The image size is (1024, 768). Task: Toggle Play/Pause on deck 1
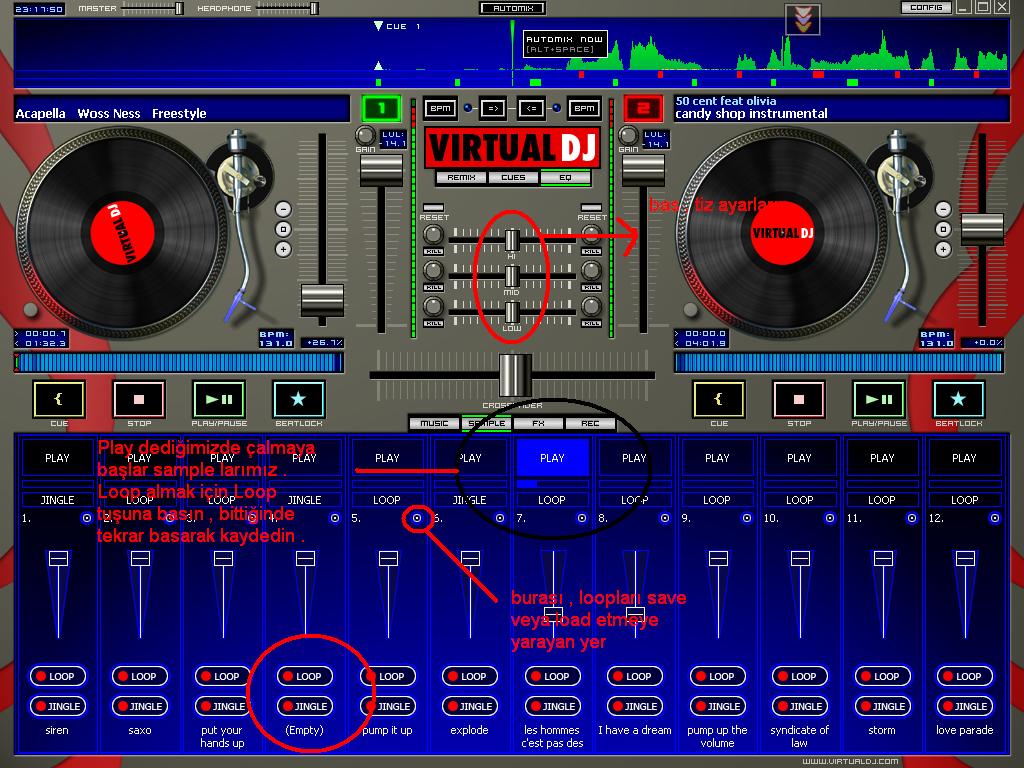click(219, 399)
